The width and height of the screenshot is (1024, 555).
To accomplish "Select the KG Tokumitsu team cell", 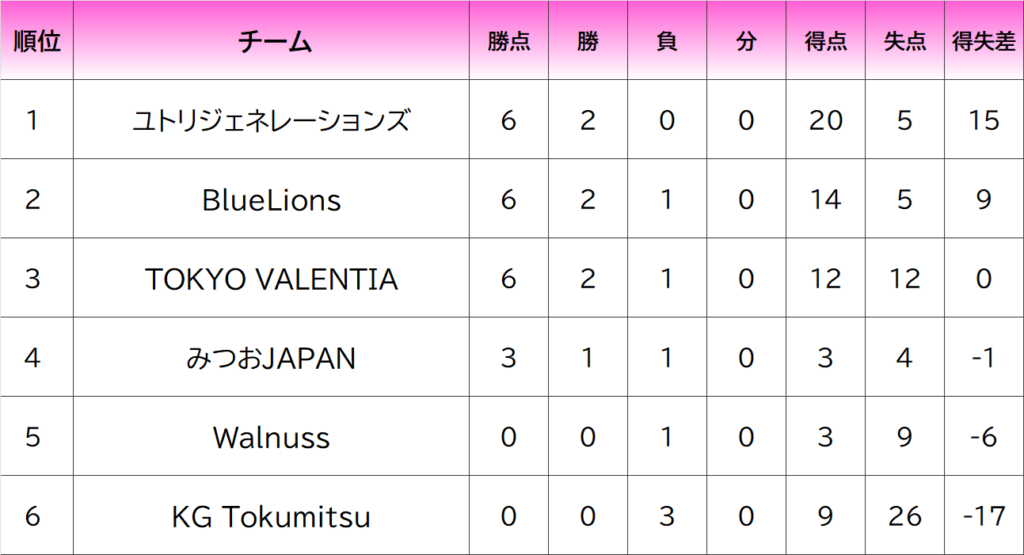I will pos(271,516).
